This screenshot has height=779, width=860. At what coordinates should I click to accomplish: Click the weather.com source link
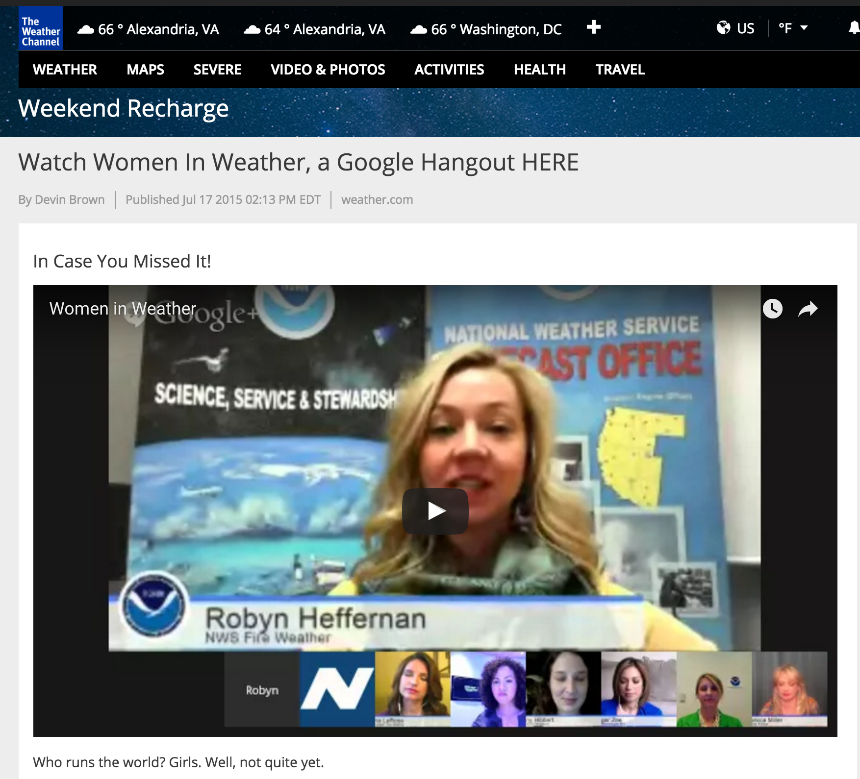[377, 200]
